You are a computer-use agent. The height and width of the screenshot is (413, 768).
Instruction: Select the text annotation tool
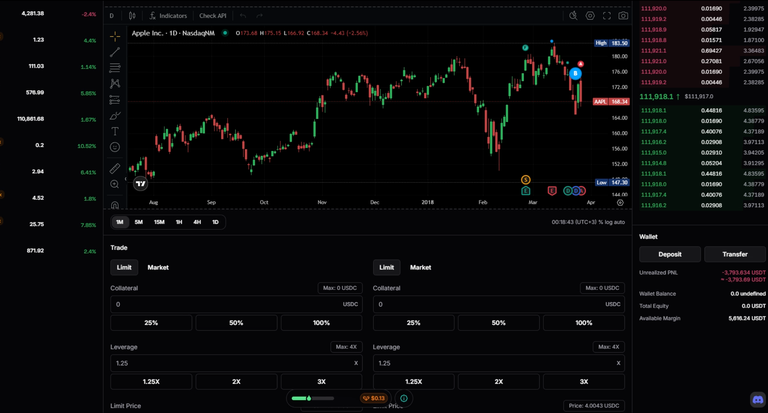pyautogui.click(x=115, y=131)
